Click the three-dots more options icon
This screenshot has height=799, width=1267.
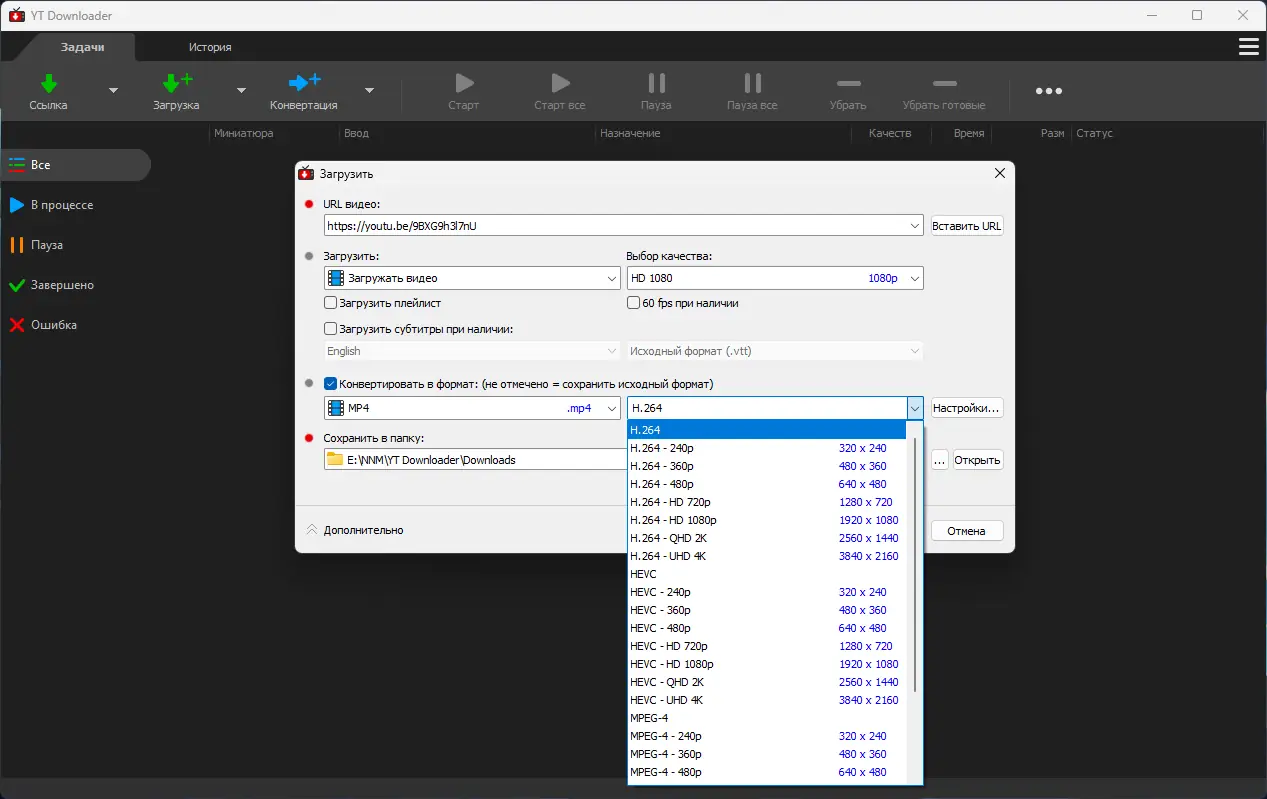point(1048,91)
